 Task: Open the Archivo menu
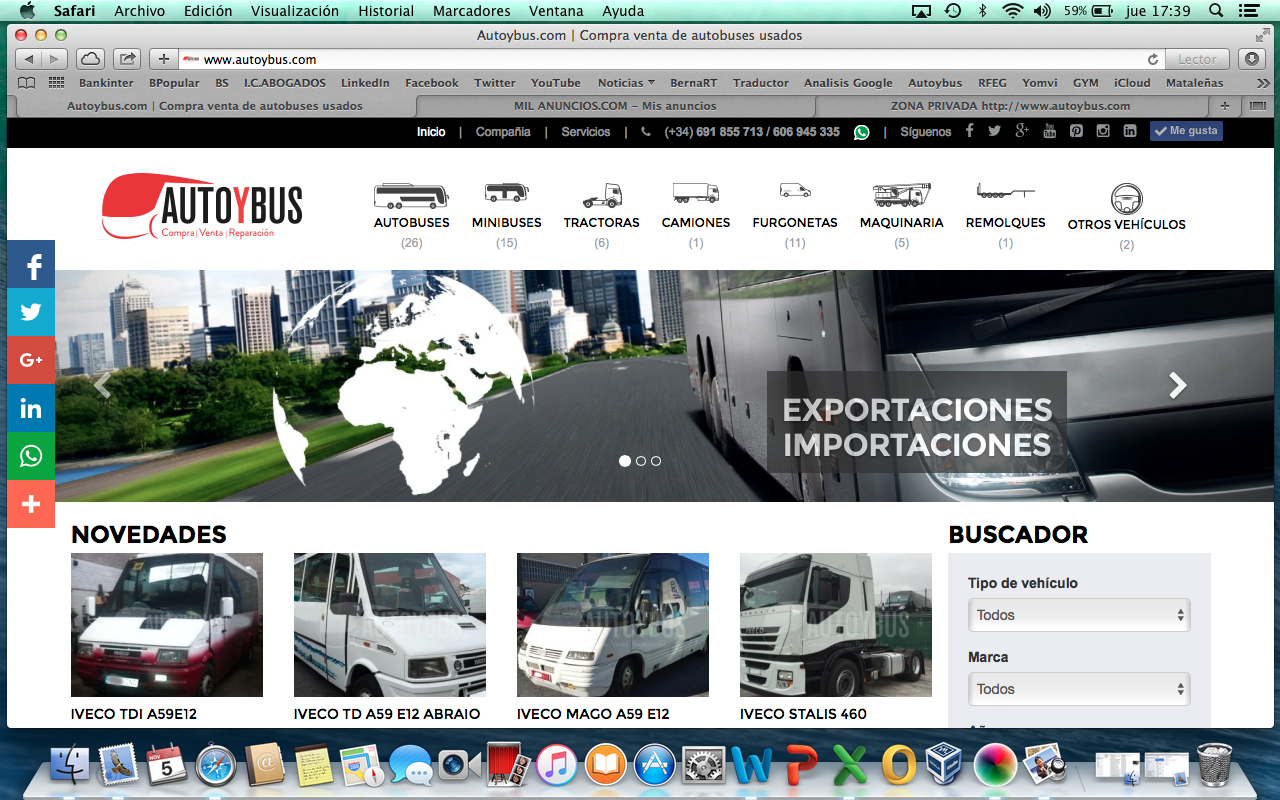(x=140, y=11)
